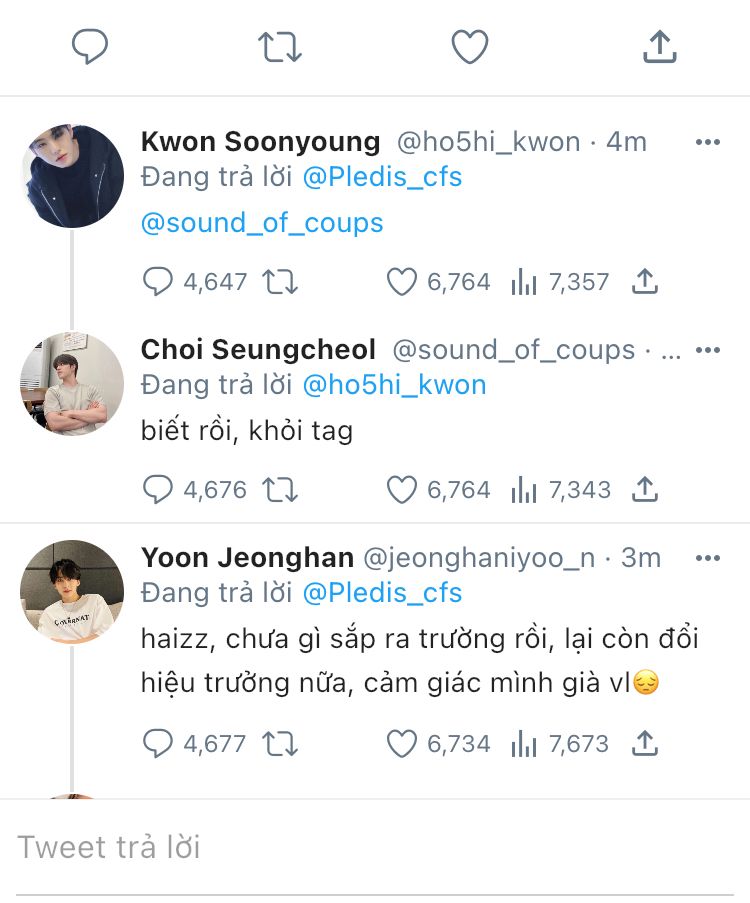Image resolution: width=750 pixels, height=903 pixels.
Task: Open the @sound_of_coups mention link
Action: pyautogui.click(x=262, y=222)
